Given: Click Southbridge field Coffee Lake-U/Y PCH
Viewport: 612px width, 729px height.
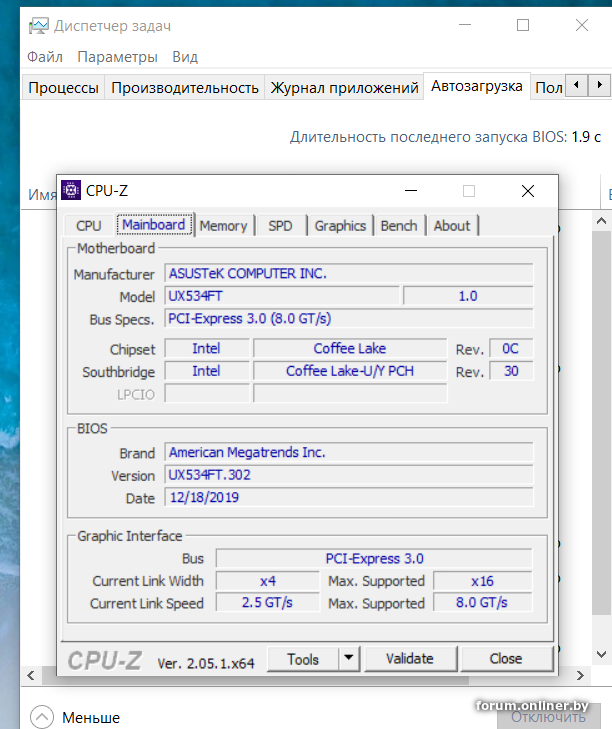Looking at the screenshot, I should [350, 371].
